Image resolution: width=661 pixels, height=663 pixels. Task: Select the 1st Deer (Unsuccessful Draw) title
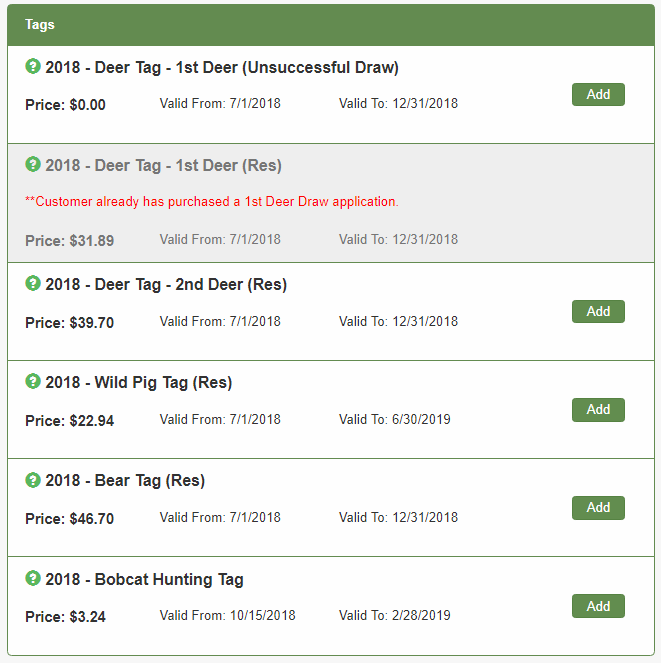coord(222,68)
